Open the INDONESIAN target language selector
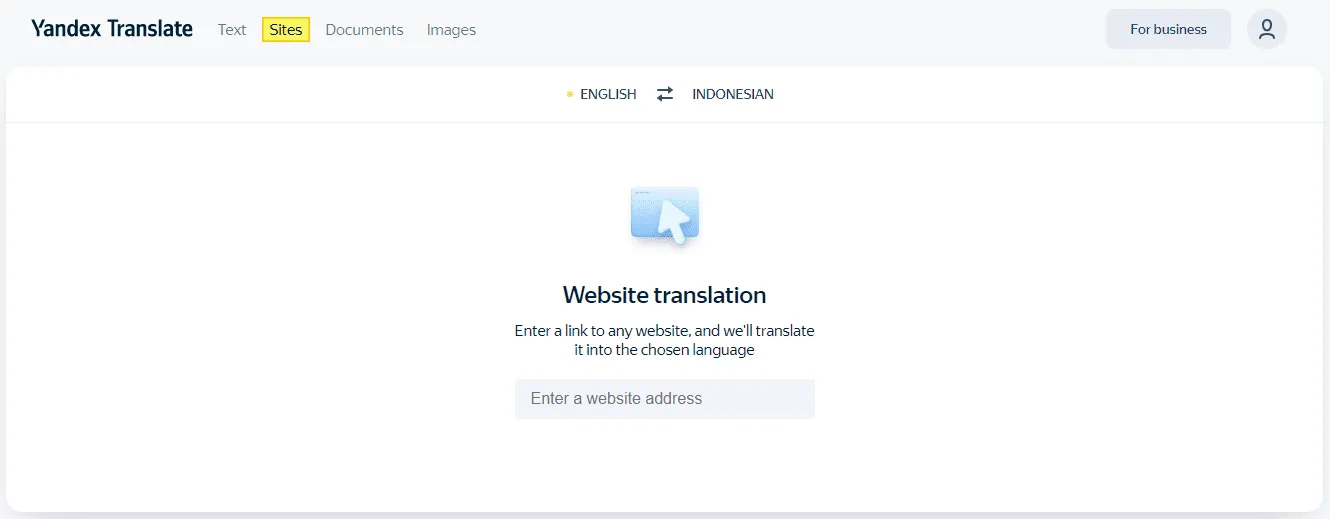 (x=733, y=94)
